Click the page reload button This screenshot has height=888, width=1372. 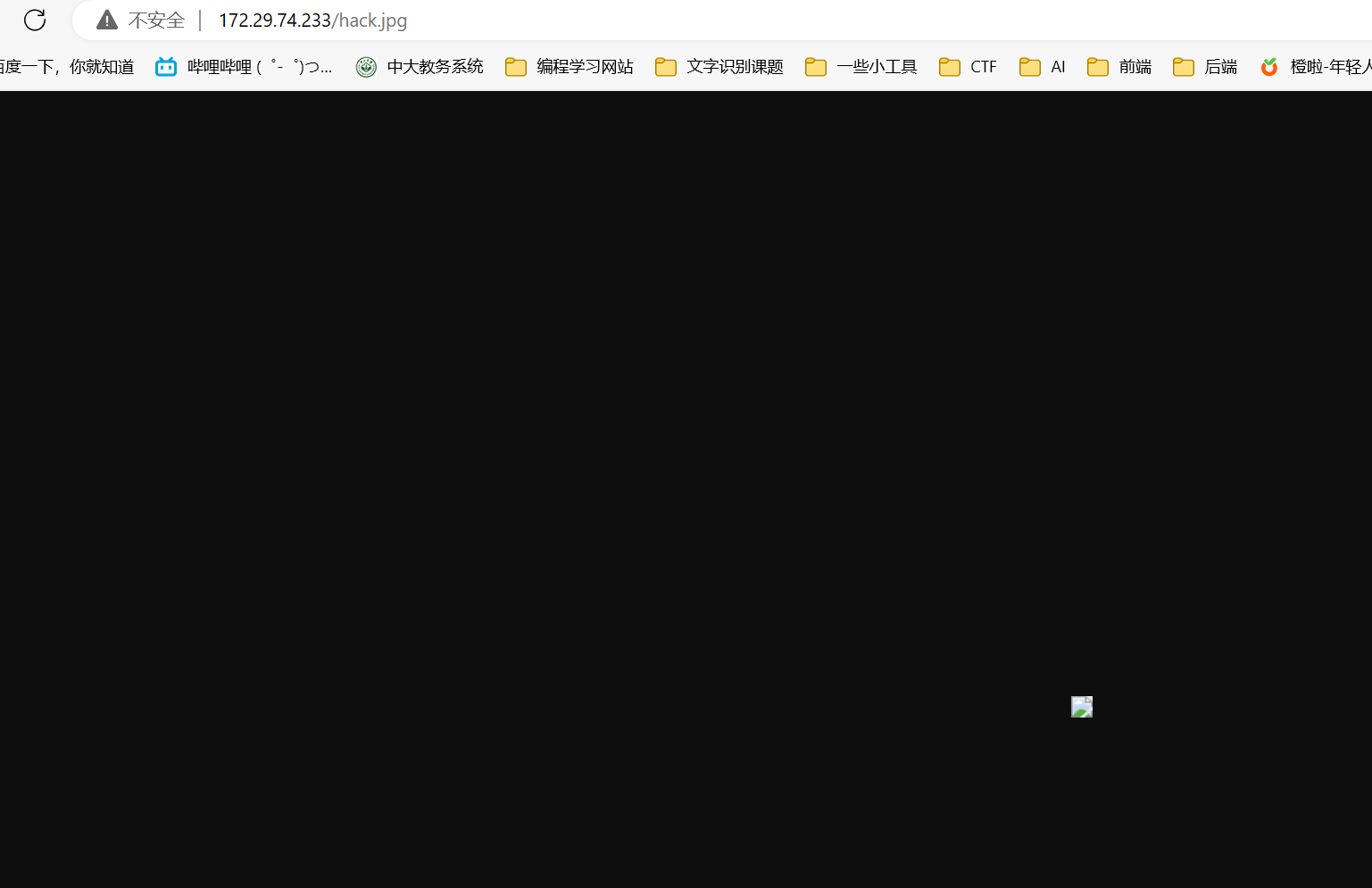[x=35, y=20]
